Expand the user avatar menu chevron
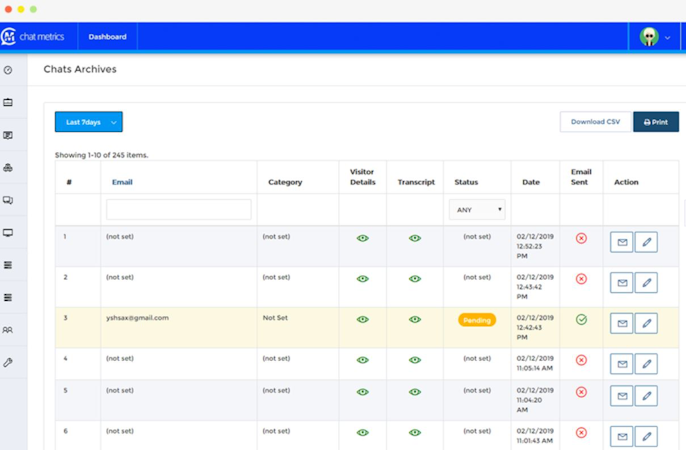The image size is (686, 450). [668, 38]
